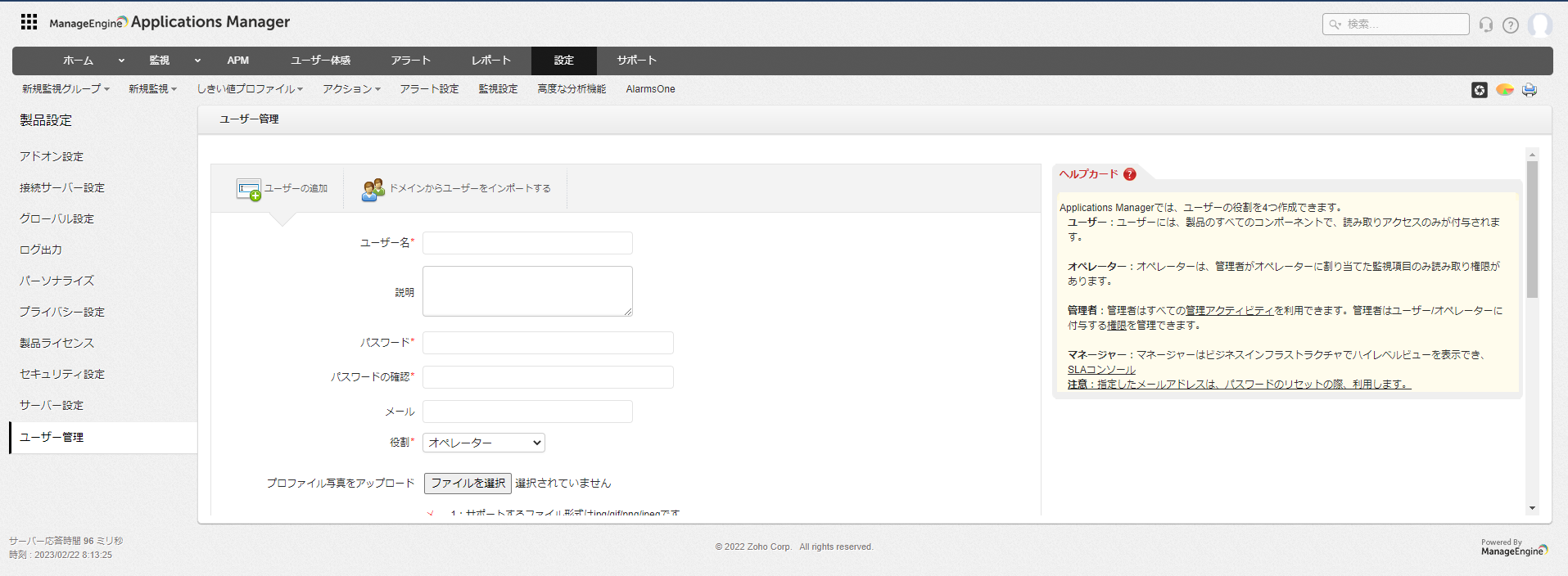Click the ユーザーの追加 link text
1568x576 pixels.
296,189
